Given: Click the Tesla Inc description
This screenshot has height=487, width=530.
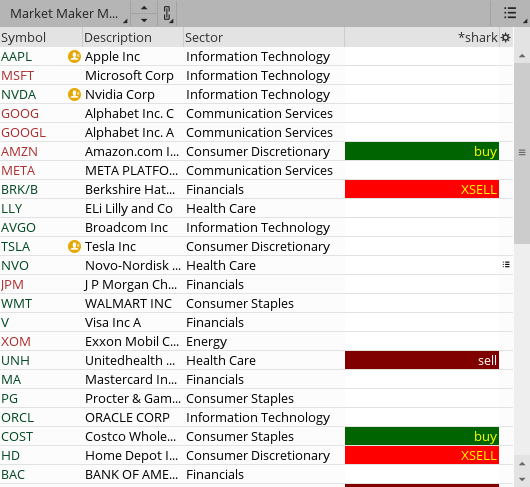Looking at the screenshot, I should point(111,247).
